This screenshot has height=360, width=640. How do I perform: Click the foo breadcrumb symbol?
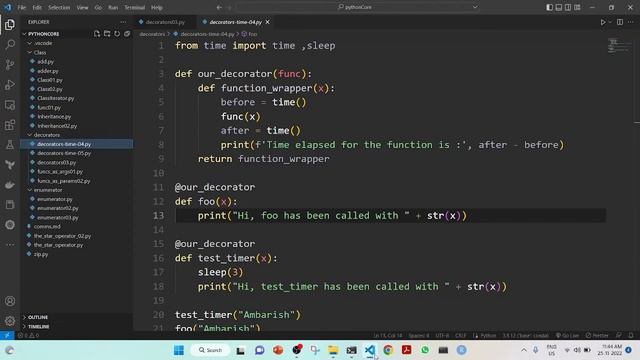tap(249, 34)
